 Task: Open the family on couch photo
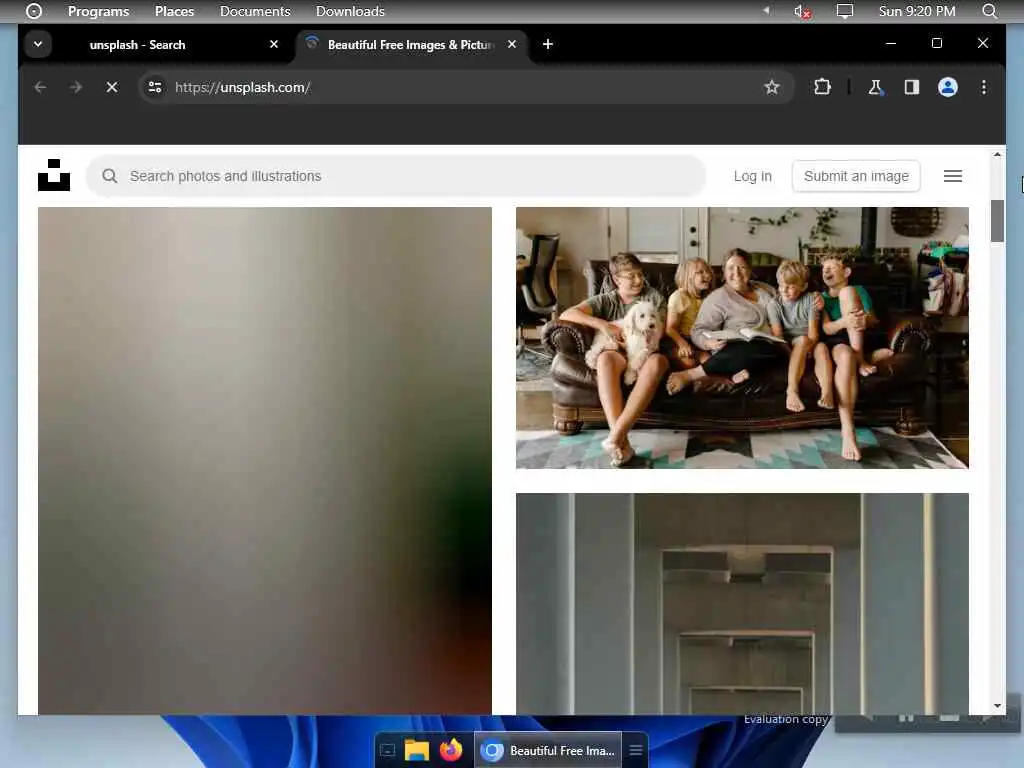[742, 338]
